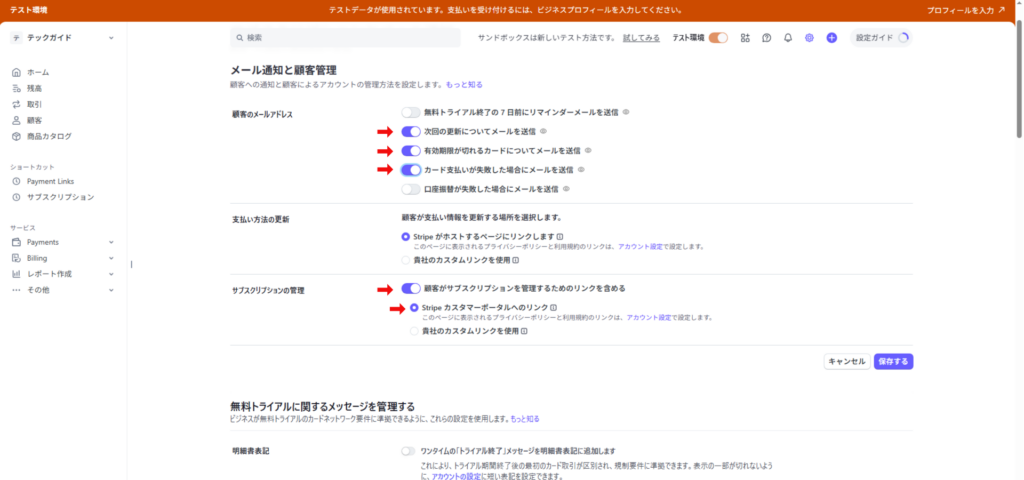1024x480 pixels.
Task: Open the settings gear icon
Action: [x=809, y=38]
